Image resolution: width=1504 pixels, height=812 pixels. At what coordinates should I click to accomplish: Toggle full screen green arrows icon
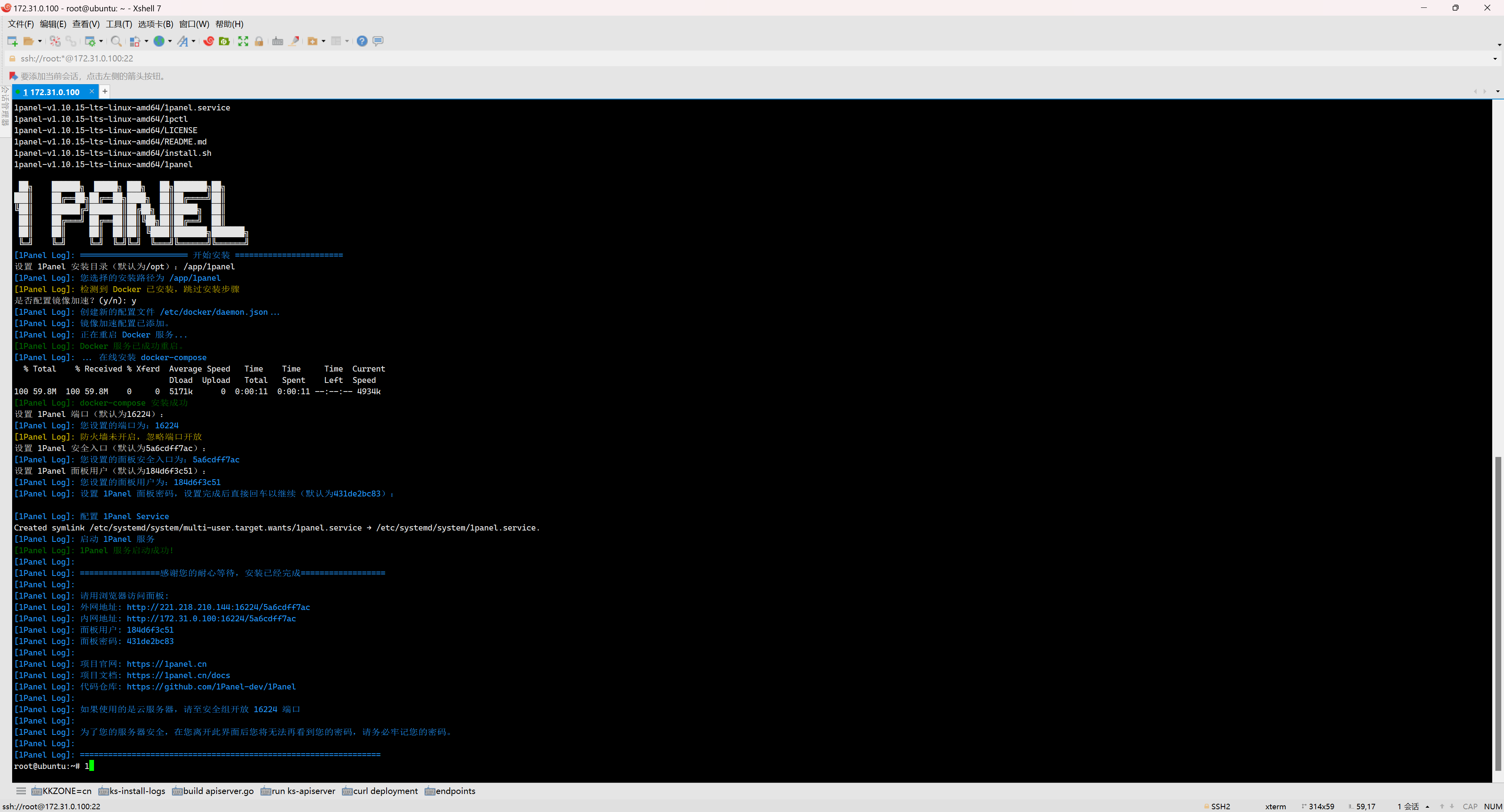coord(243,41)
